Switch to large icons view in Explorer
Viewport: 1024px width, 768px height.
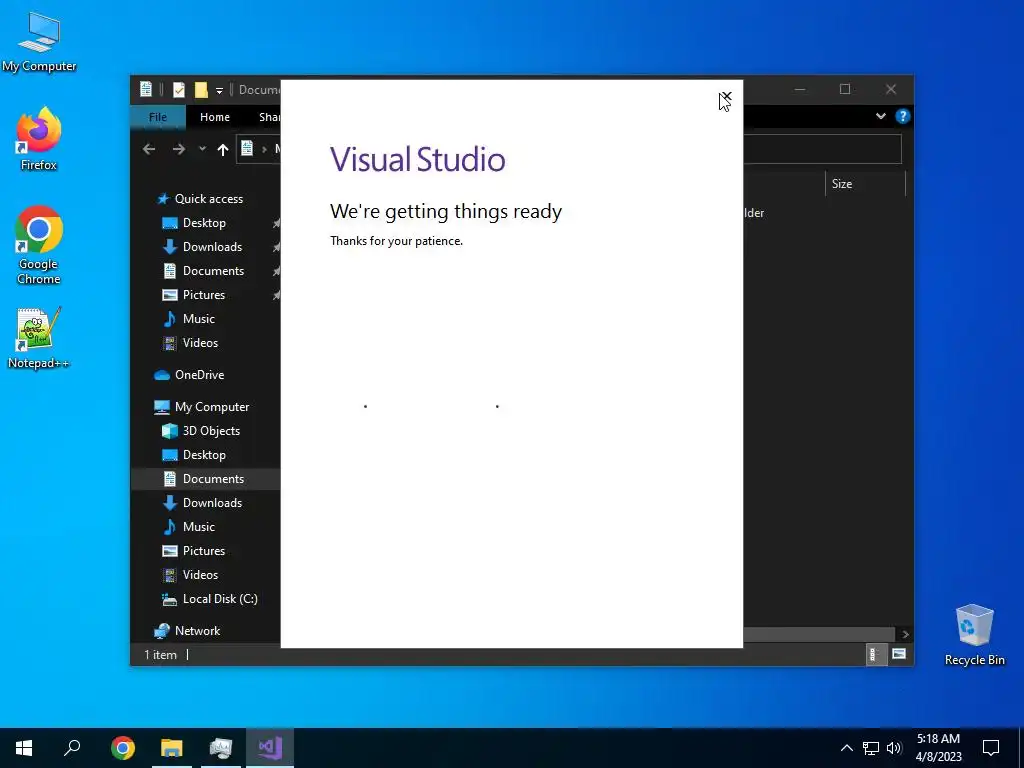[x=899, y=654]
